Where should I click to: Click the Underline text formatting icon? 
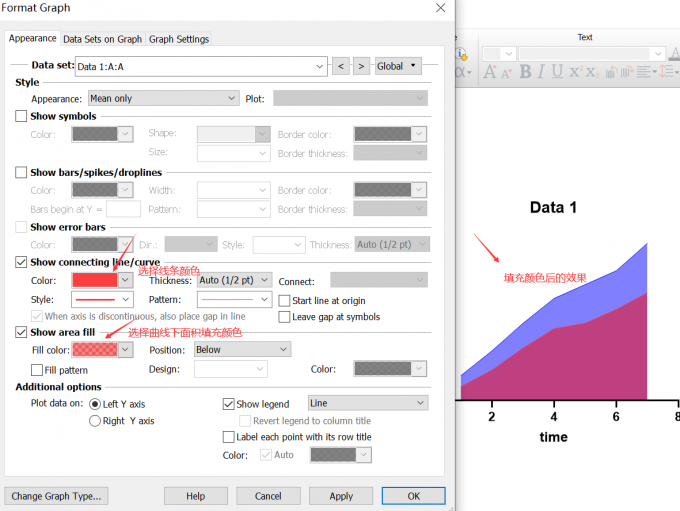tap(557, 72)
